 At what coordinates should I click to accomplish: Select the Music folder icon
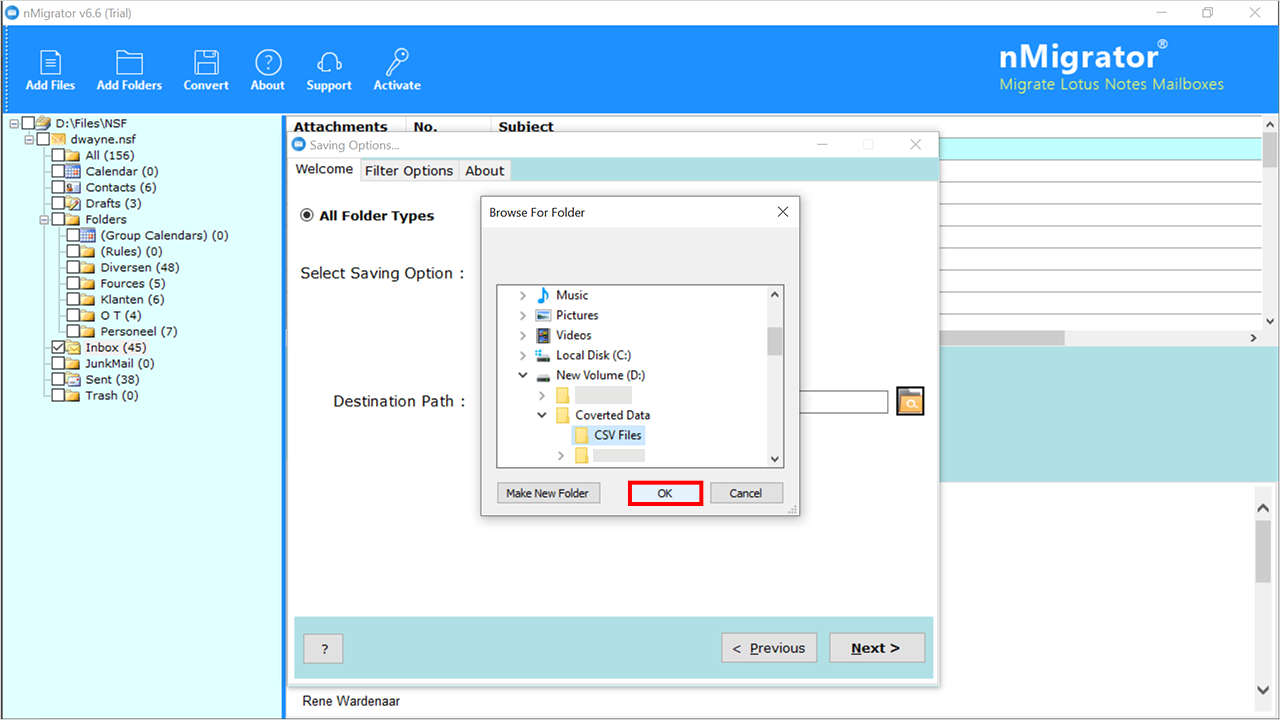pyautogui.click(x=543, y=295)
